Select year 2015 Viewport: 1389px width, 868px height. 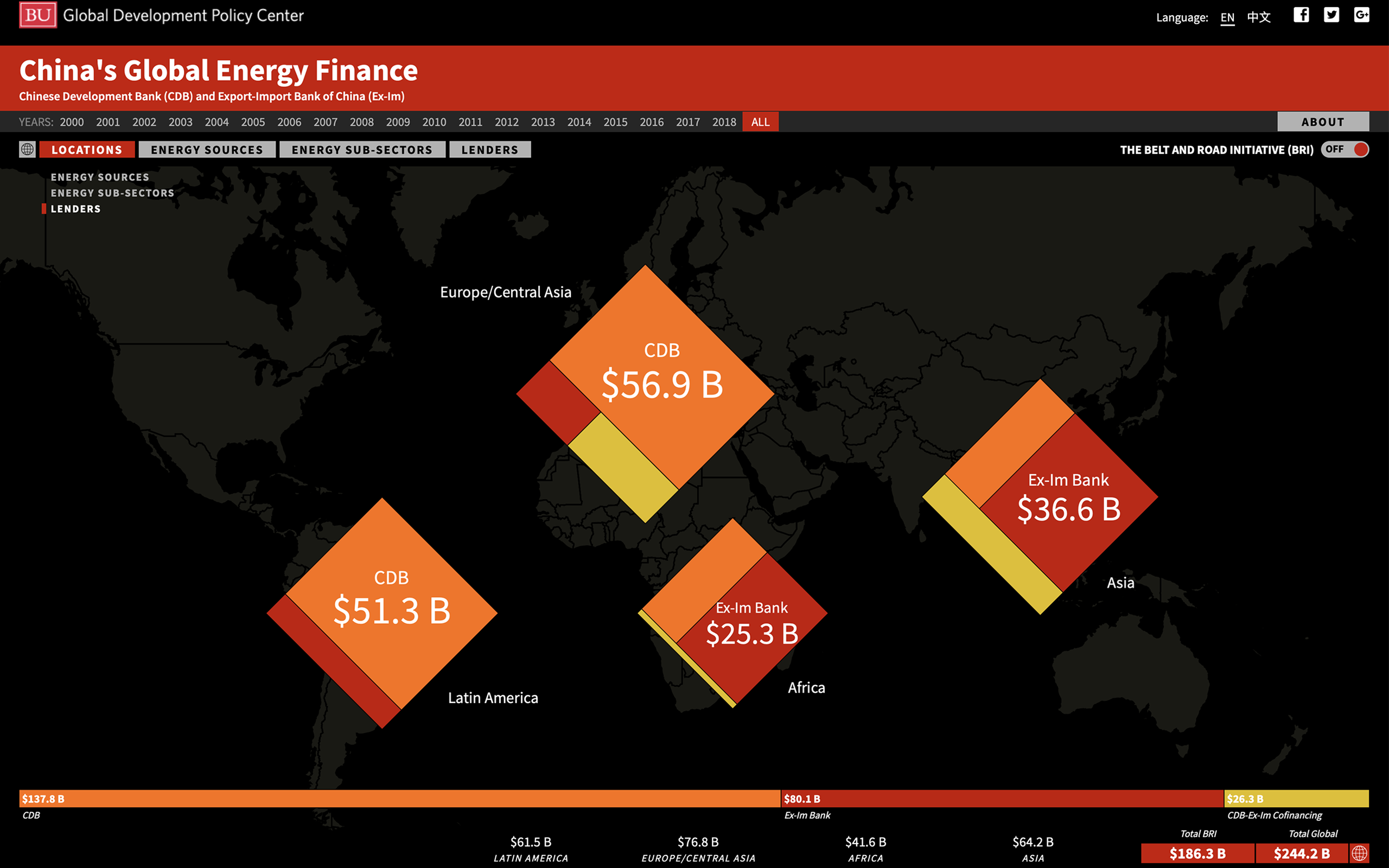coord(615,122)
